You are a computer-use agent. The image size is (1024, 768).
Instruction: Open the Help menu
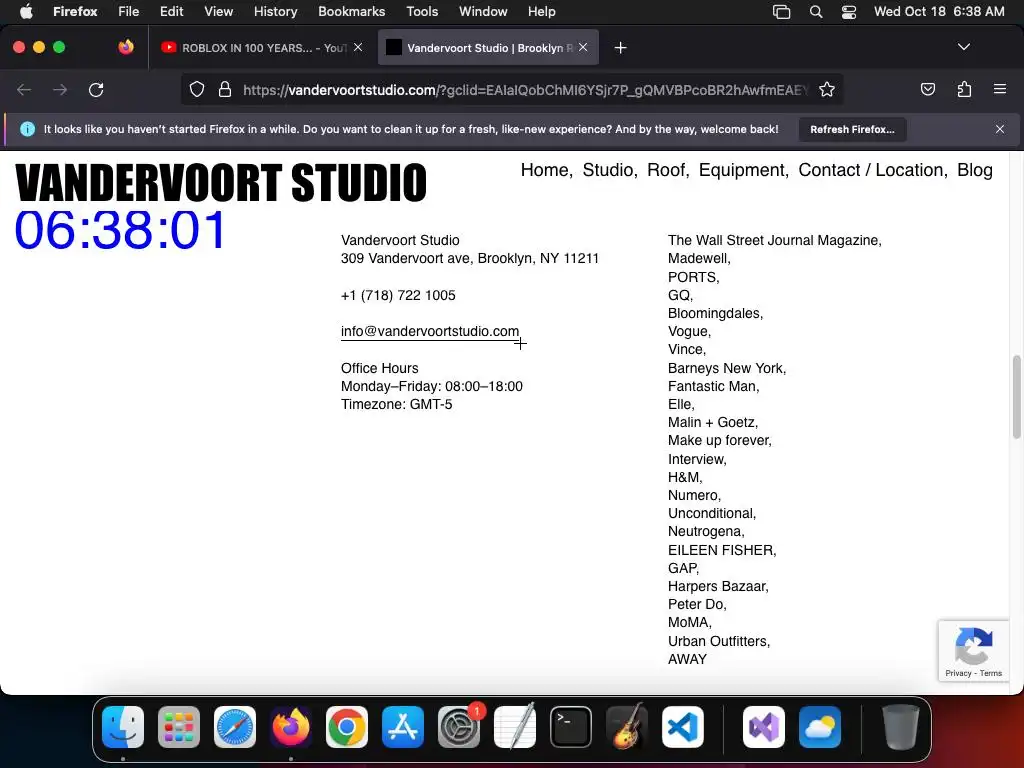click(x=541, y=11)
